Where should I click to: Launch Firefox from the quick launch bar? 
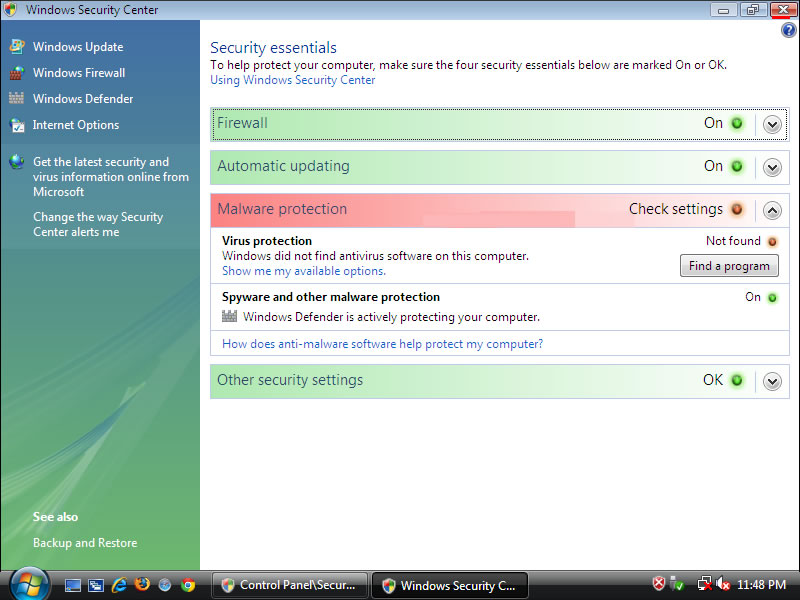pos(142,585)
